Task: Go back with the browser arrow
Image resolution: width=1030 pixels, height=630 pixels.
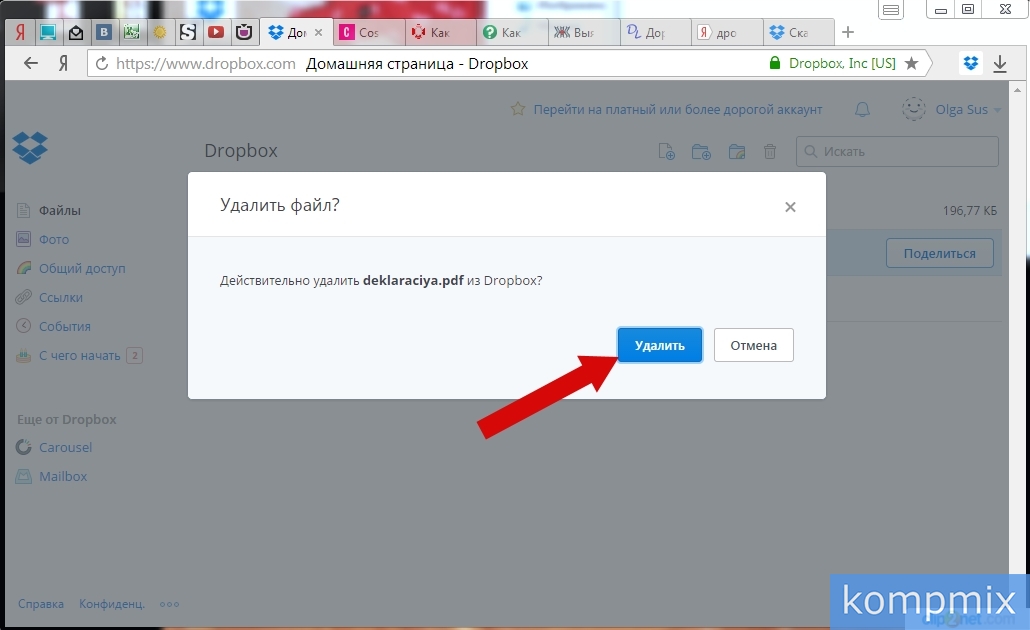Action: [31, 64]
